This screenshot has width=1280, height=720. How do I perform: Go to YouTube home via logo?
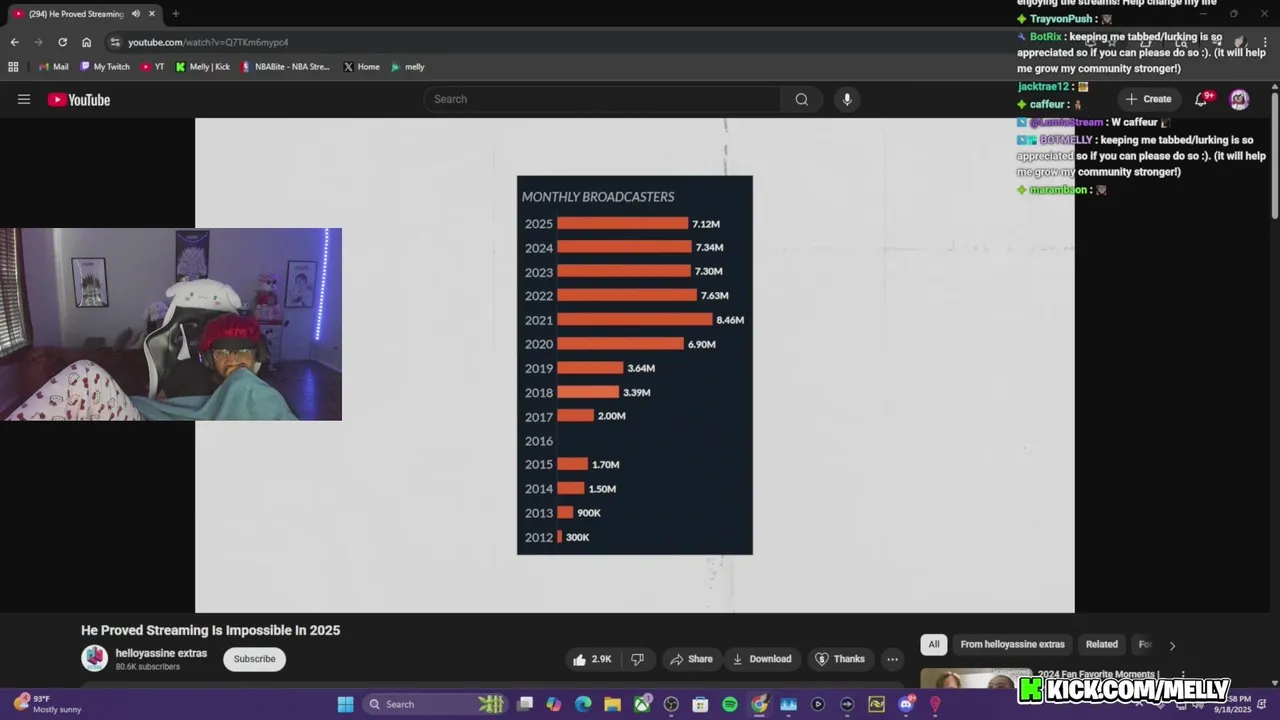click(79, 99)
